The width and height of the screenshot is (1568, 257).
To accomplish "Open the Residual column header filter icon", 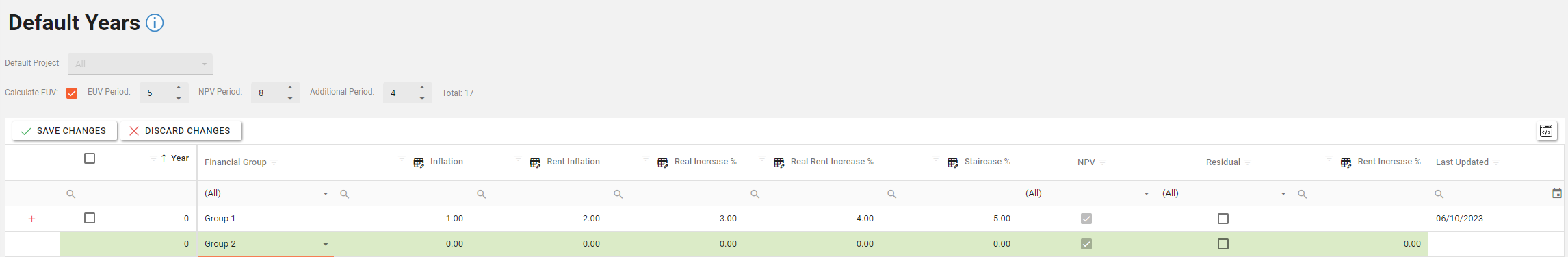I will click(x=1247, y=162).
